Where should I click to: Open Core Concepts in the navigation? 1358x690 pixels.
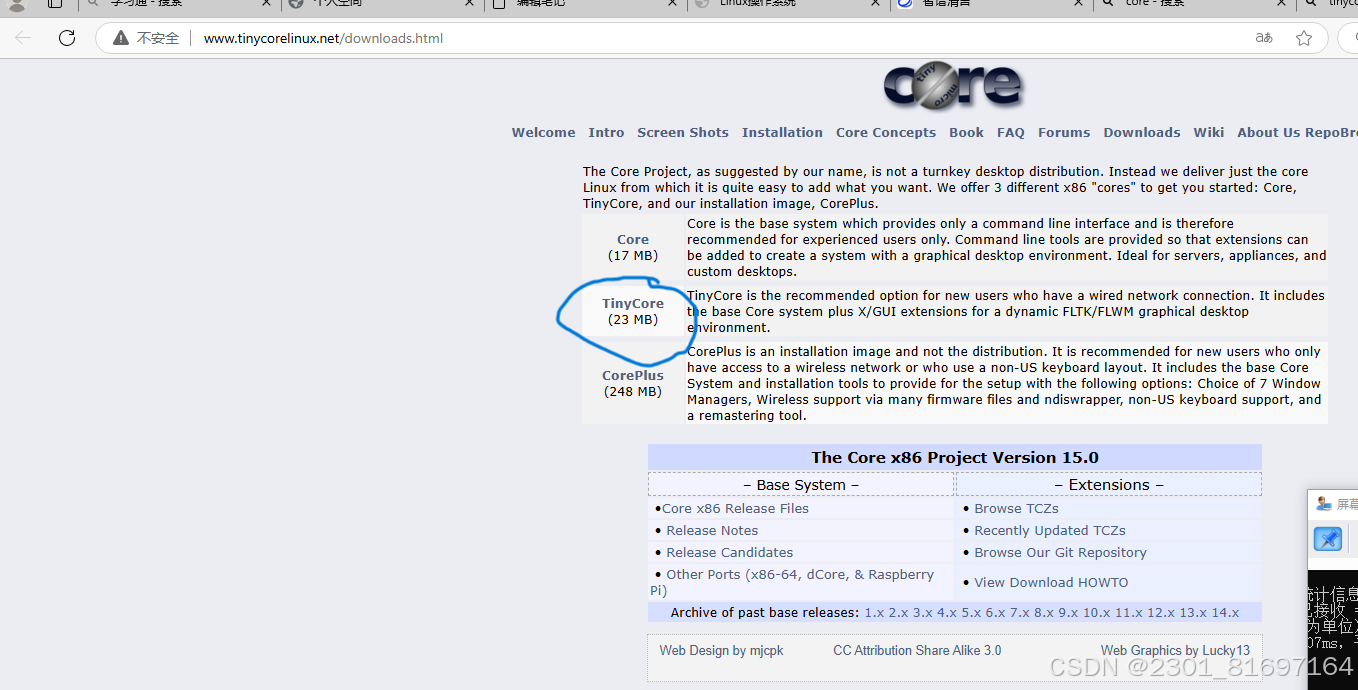coord(886,132)
